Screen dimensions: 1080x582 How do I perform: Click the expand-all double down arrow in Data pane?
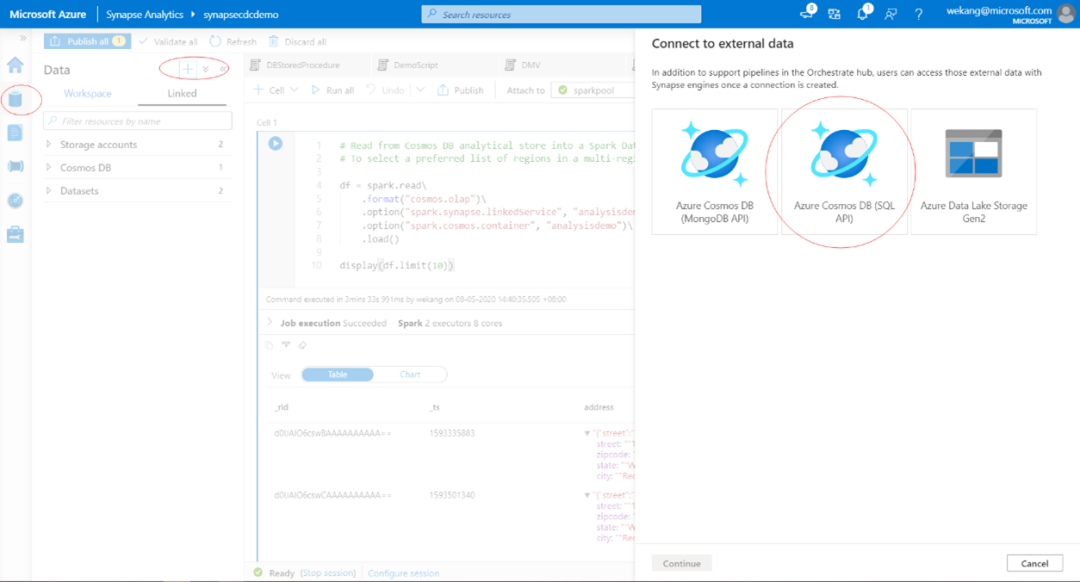tap(205, 70)
